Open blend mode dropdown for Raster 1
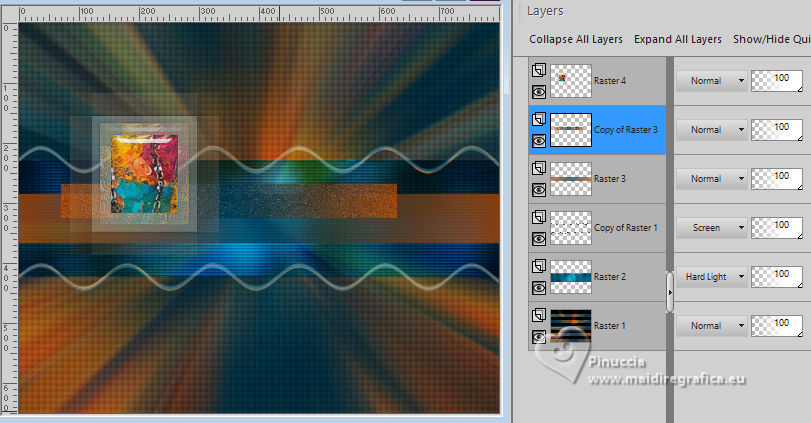The image size is (811, 423). (712, 326)
